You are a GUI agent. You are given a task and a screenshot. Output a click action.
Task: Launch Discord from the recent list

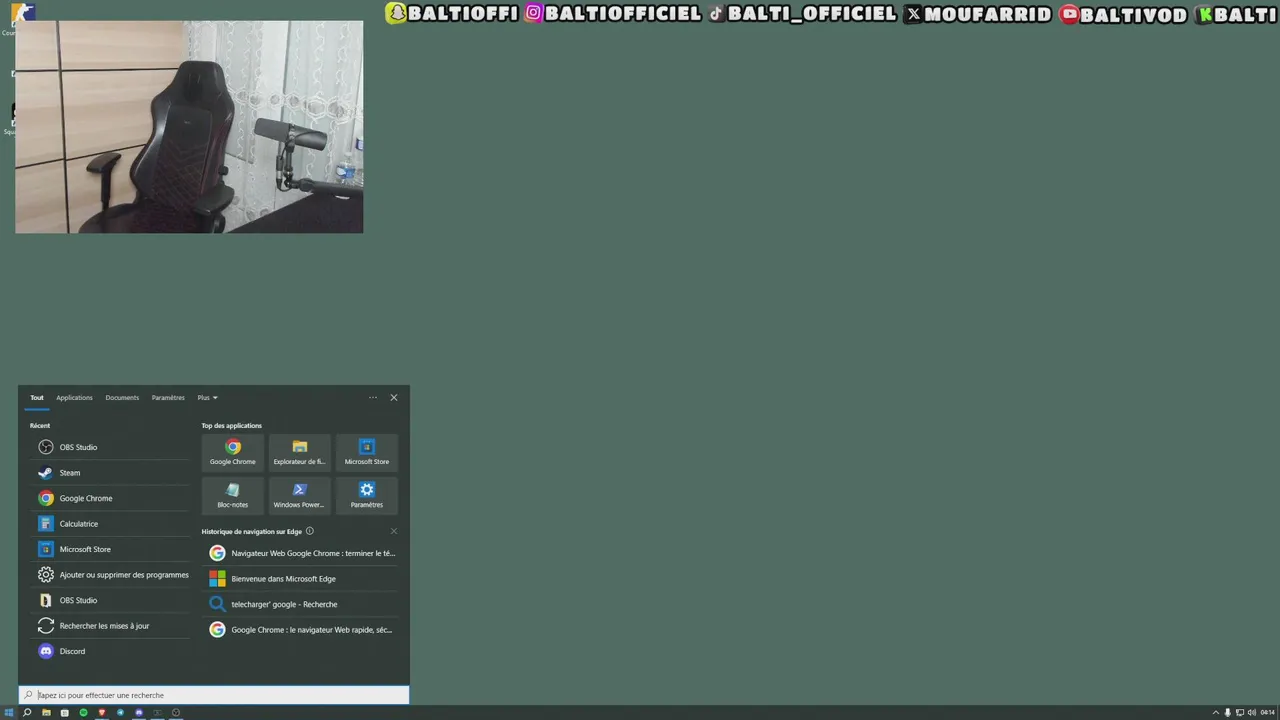click(110, 651)
